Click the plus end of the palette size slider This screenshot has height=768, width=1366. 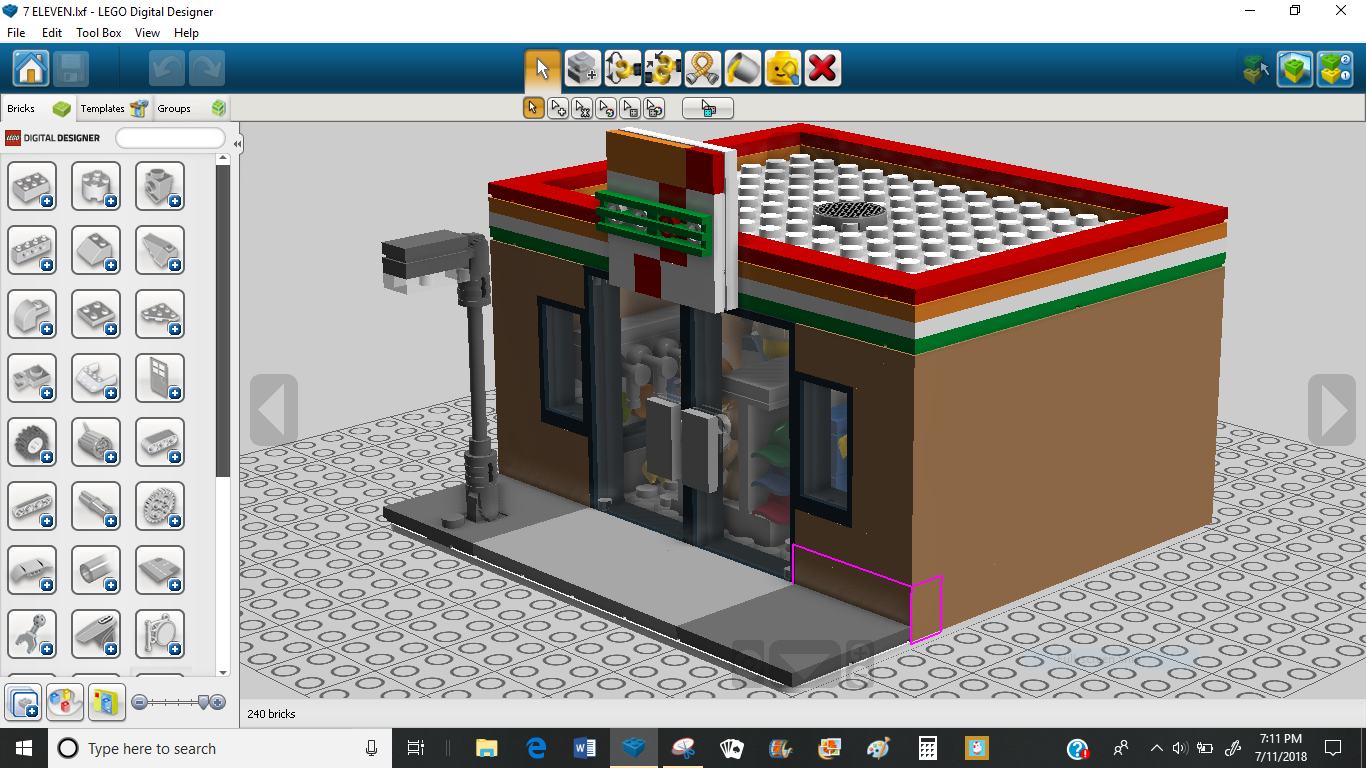(x=218, y=702)
